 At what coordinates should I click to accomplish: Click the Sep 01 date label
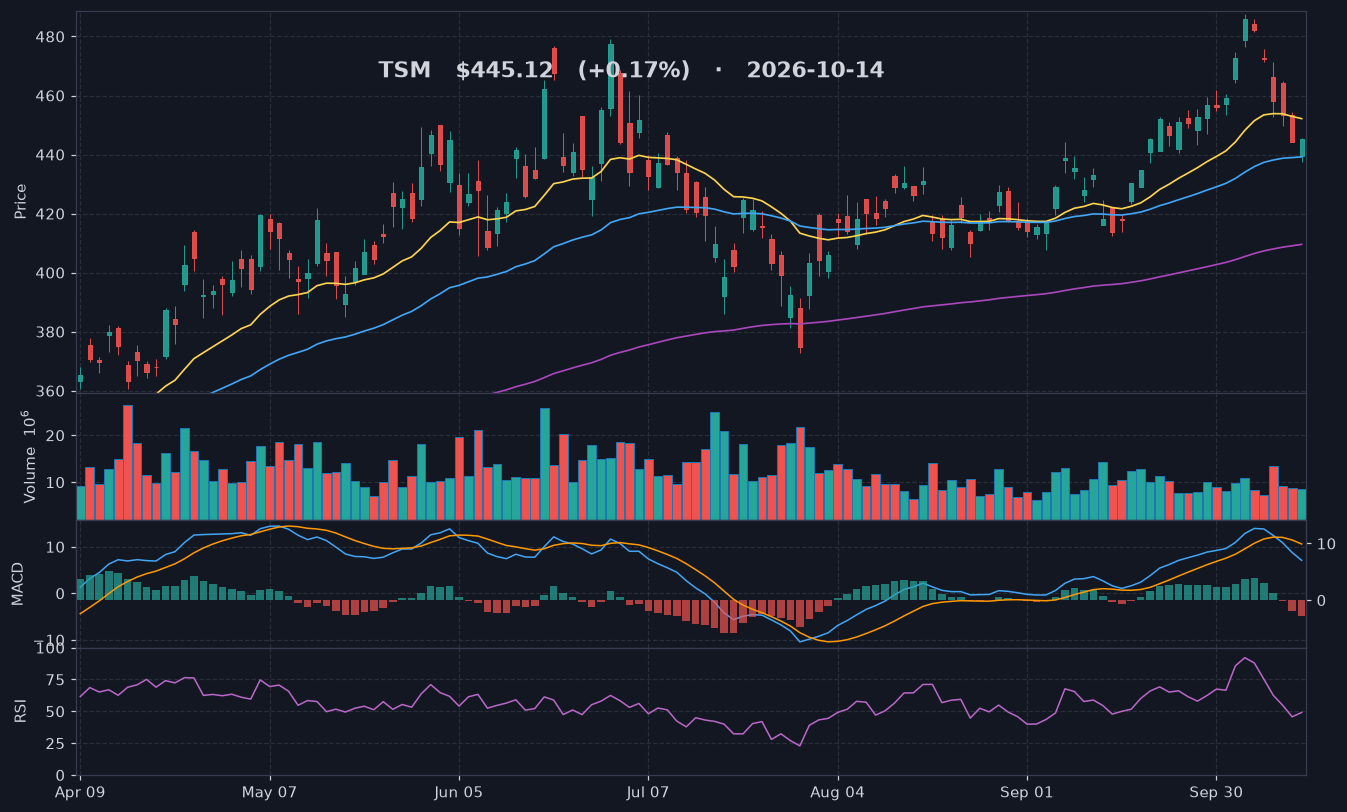tap(1027, 792)
